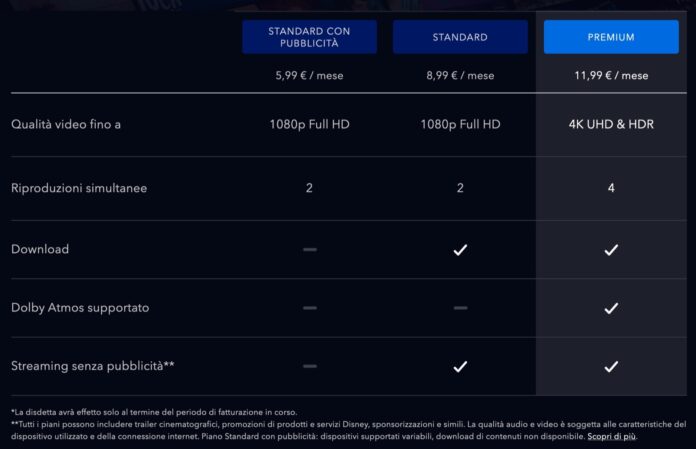Image resolution: width=696 pixels, height=449 pixels.
Task: Click the ad-free streaming checkmark under Premium
Action: (611, 367)
